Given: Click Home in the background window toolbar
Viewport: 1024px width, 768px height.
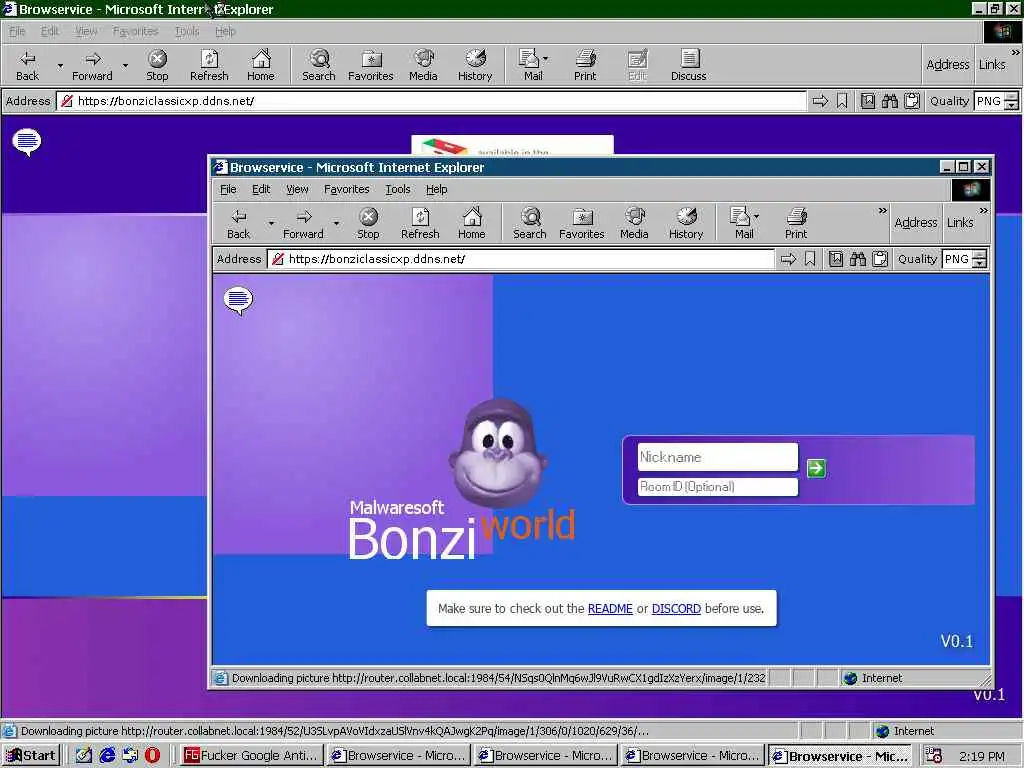Looking at the screenshot, I should (x=261, y=65).
